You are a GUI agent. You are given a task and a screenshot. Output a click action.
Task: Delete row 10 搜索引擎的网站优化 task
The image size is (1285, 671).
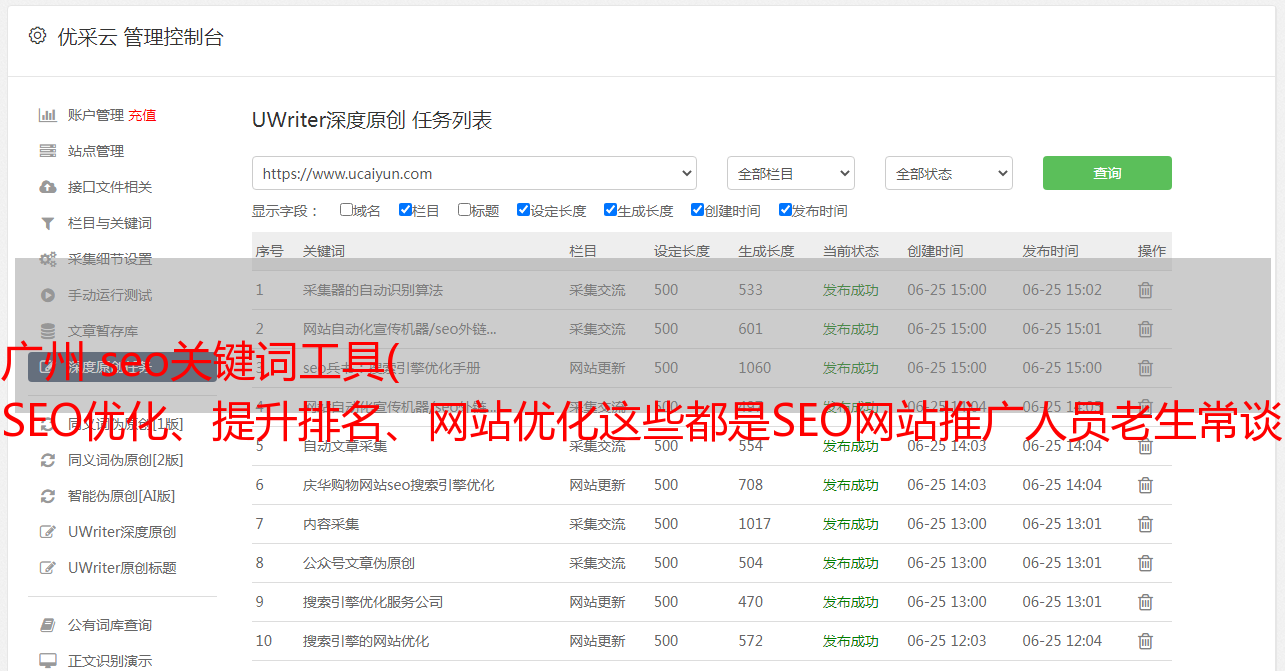click(1146, 641)
